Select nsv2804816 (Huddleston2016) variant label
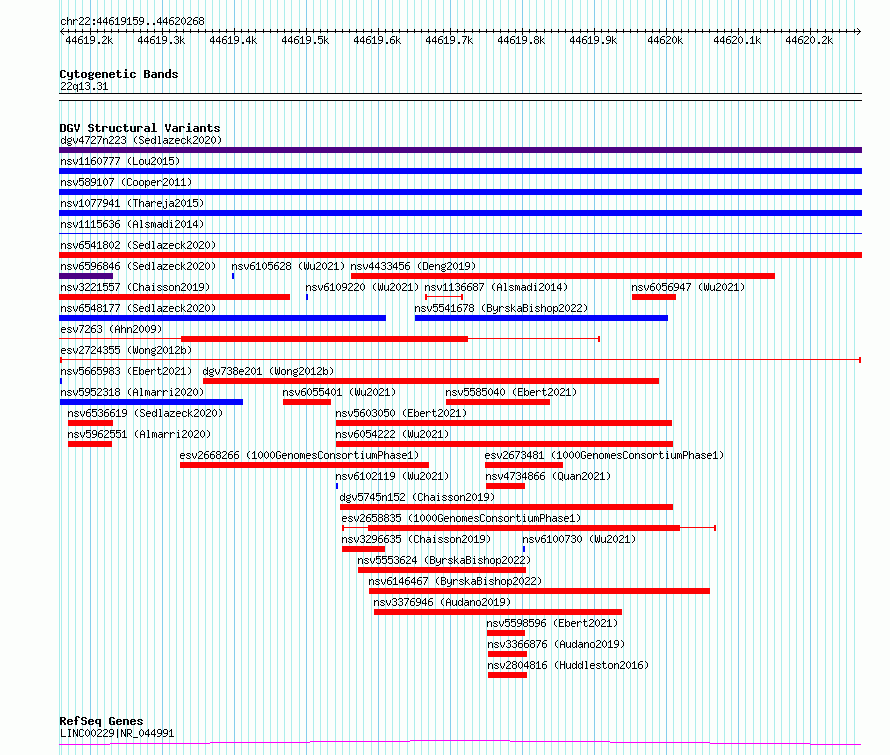Image resolution: width=890 pixels, height=755 pixels. tap(568, 665)
